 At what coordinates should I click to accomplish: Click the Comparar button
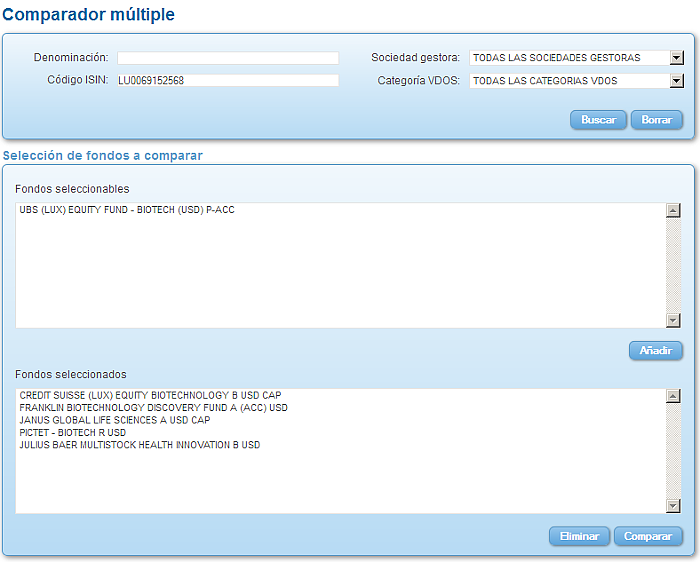(x=648, y=536)
